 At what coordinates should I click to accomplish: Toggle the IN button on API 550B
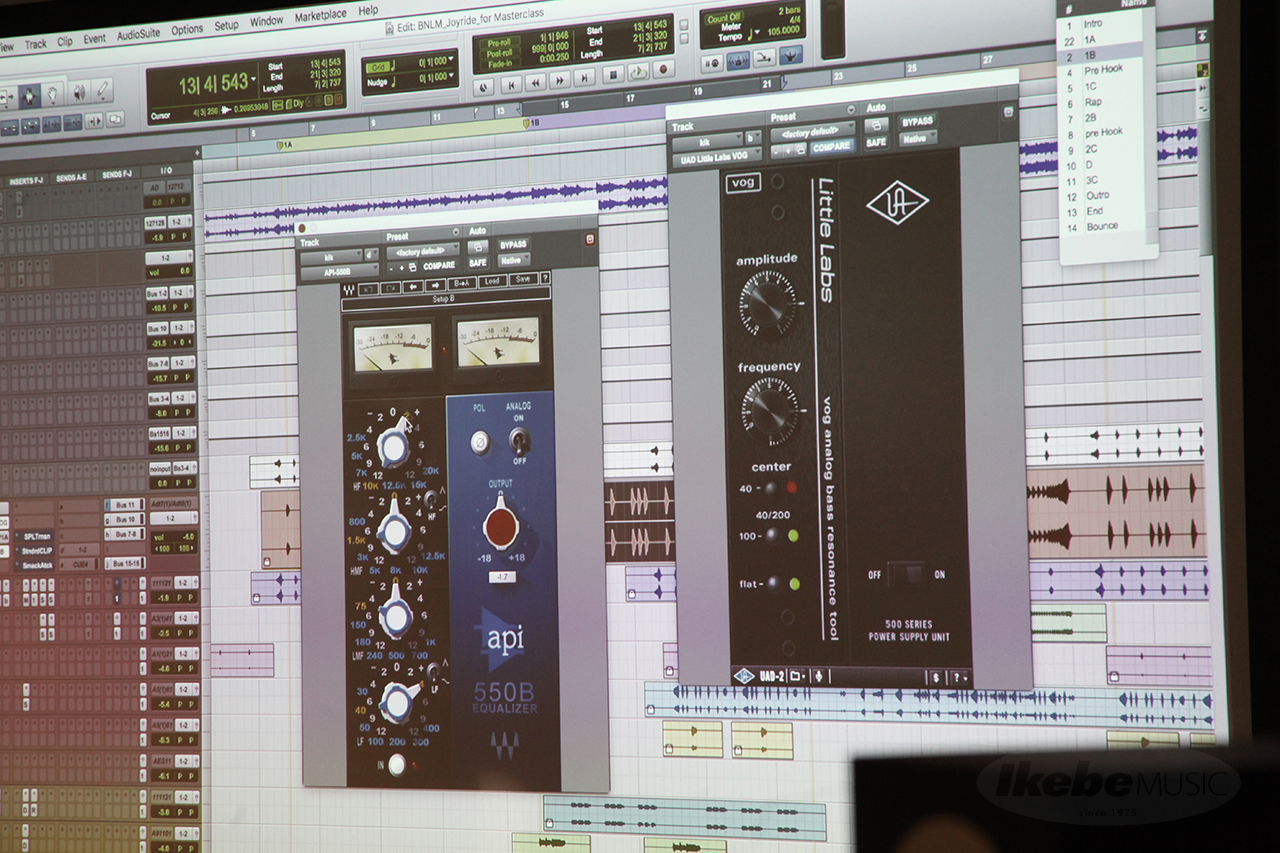397,765
